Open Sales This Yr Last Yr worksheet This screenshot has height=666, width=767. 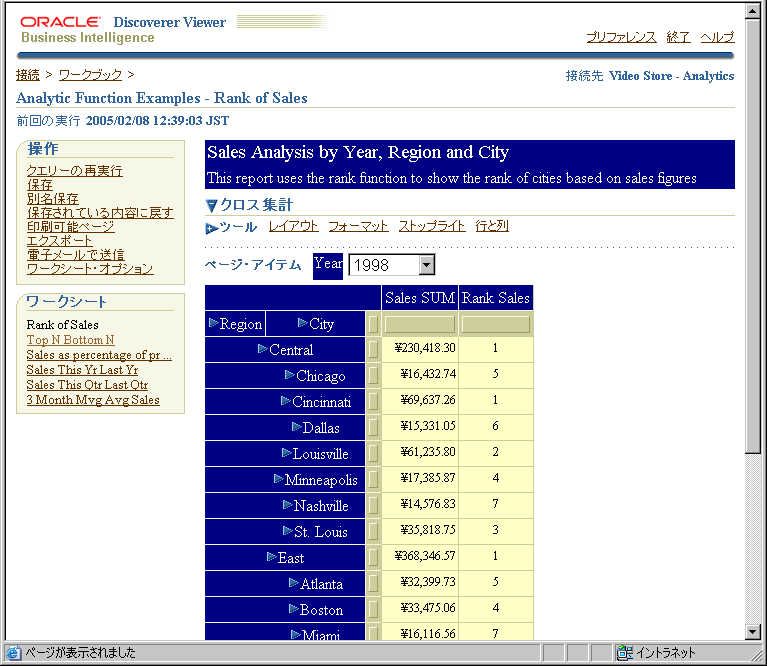[x=82, y=370]
